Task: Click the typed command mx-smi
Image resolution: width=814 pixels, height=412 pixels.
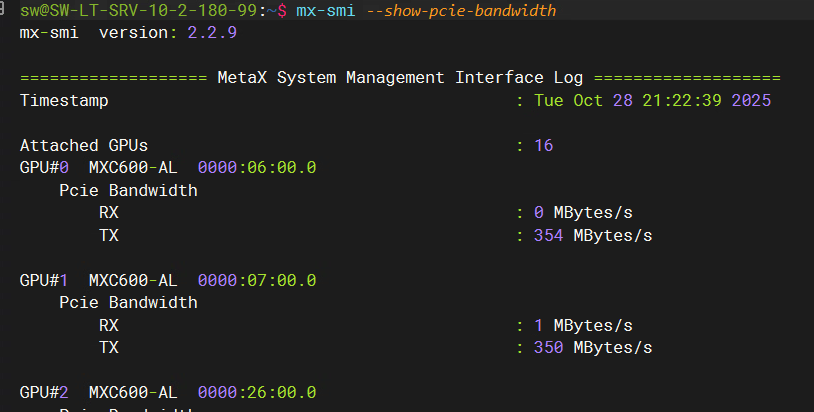Action: pos(325,10)
